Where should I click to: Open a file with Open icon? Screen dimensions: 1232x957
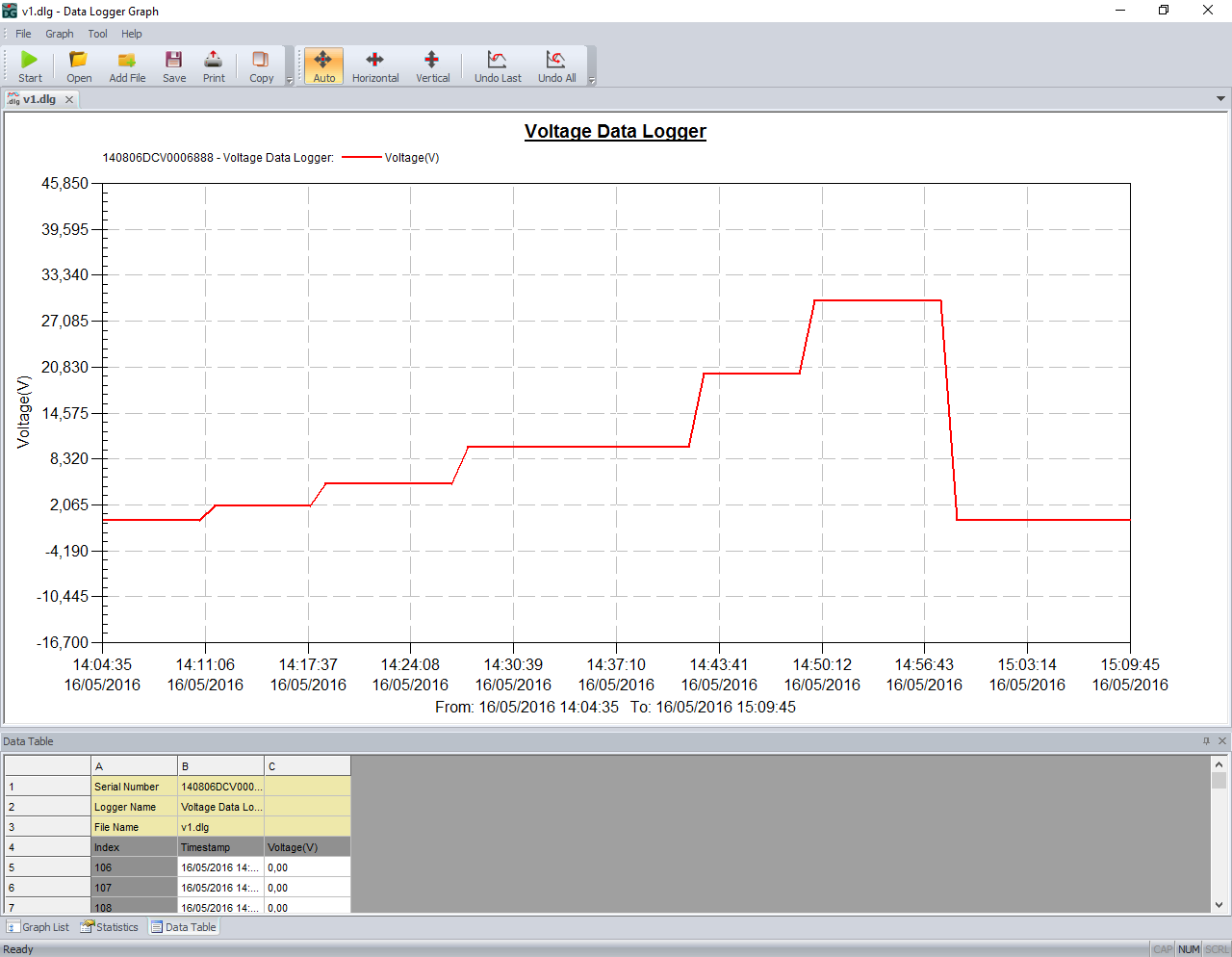point(79,65)
